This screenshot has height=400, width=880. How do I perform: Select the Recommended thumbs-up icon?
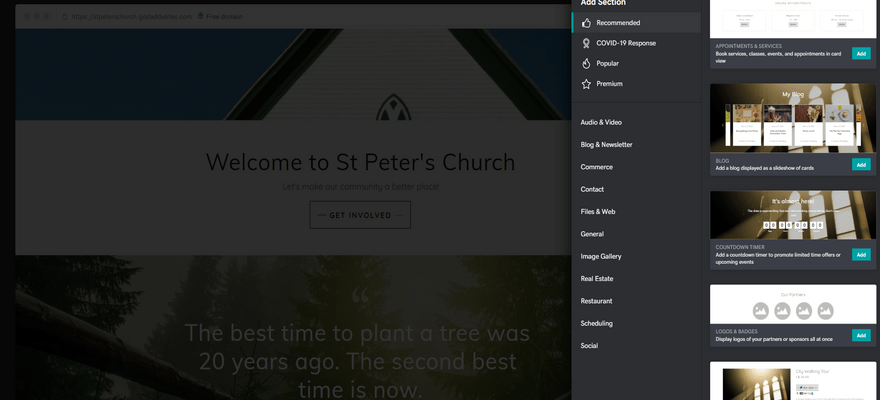coord(586,23)
